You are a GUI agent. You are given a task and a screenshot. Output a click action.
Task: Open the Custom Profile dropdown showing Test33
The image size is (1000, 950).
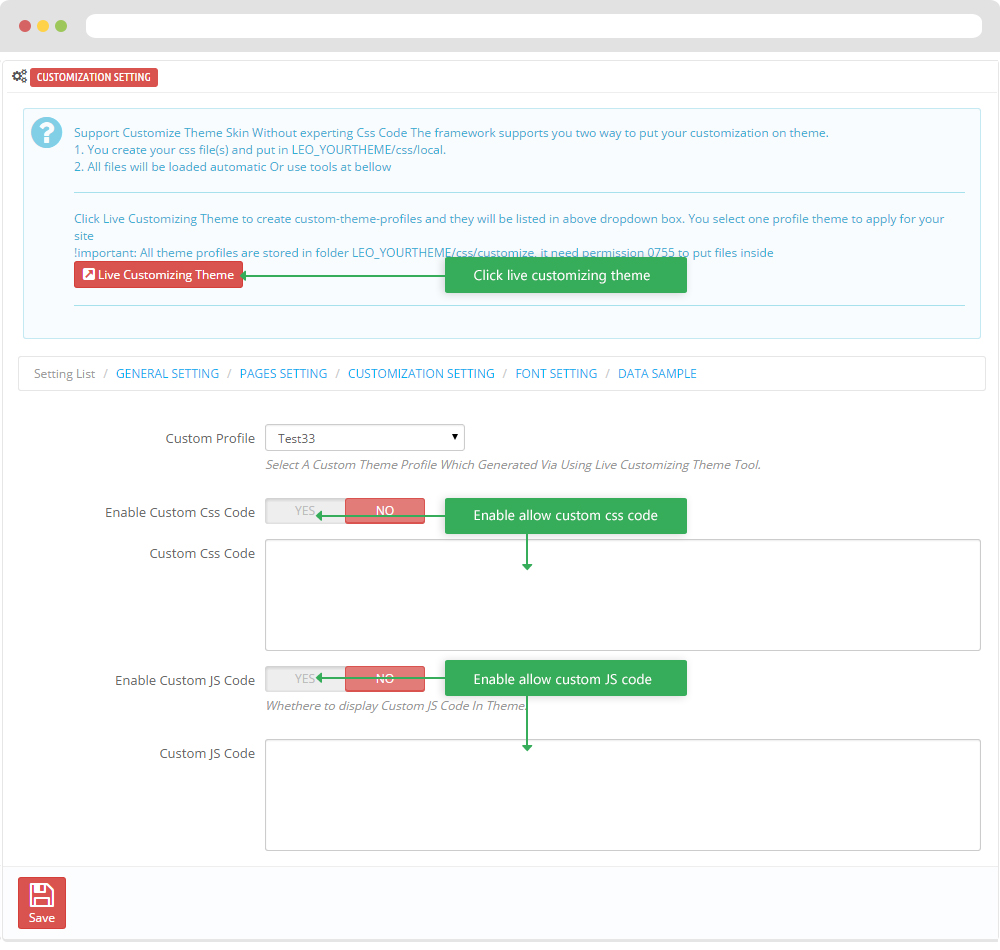click(364, 438)
